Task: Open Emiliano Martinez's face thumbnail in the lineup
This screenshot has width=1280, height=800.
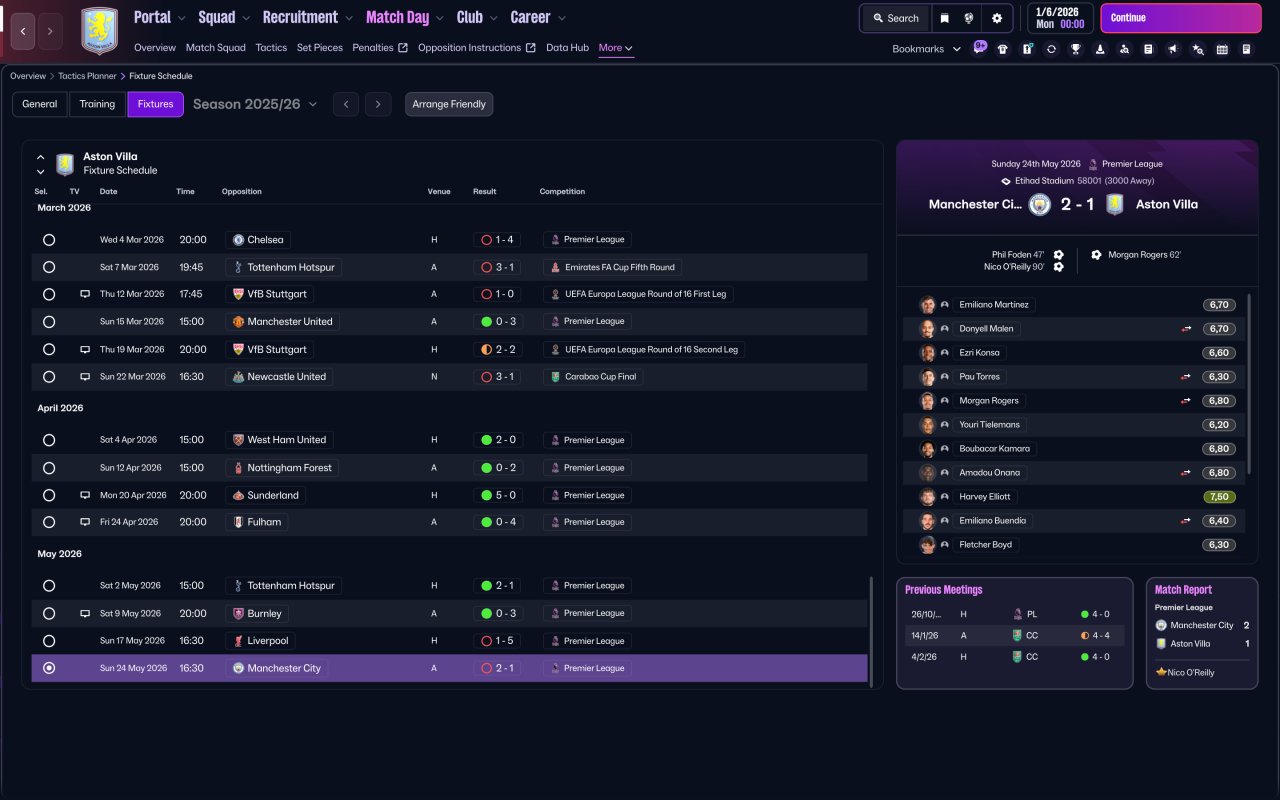Action: 928,305
